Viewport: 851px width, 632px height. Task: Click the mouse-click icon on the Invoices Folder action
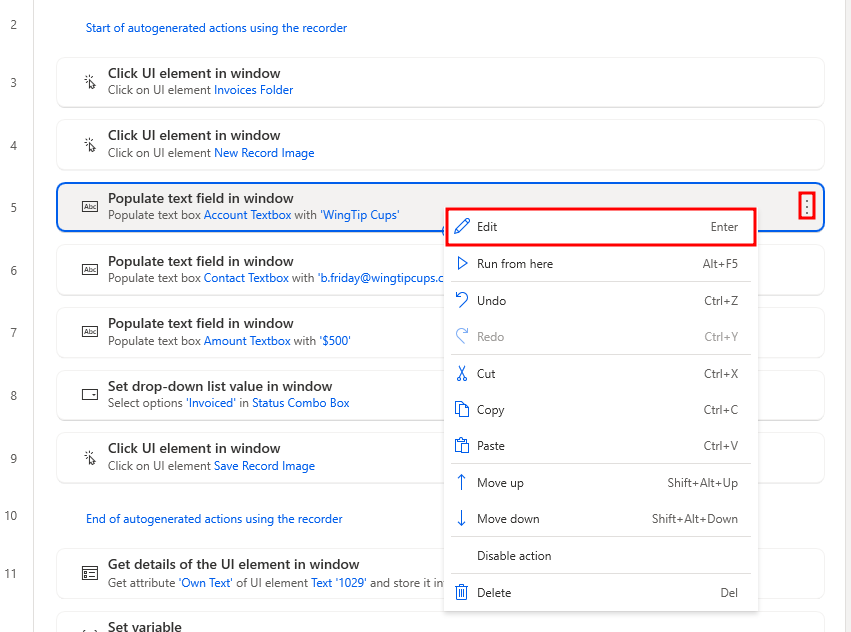coord(88,81)
